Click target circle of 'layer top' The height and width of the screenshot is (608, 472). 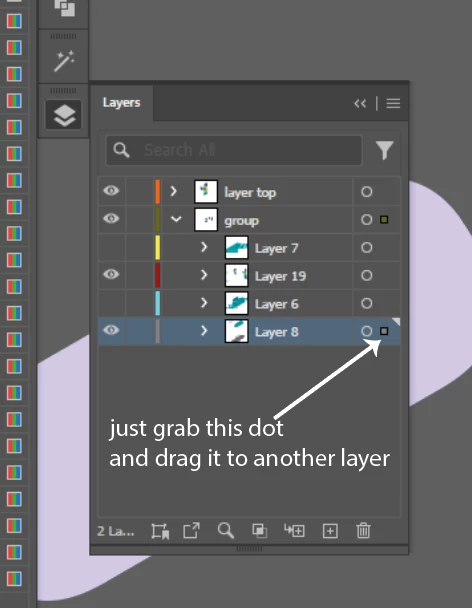tap(367, 192)
